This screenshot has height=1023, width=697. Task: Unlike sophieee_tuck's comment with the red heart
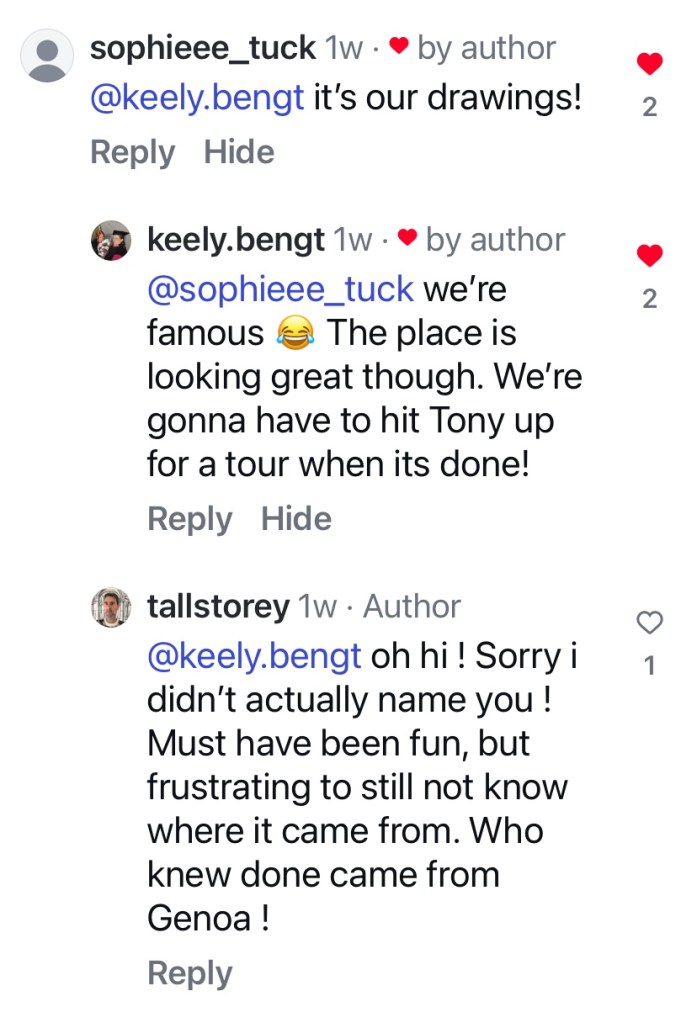click(x=649, y=64)
